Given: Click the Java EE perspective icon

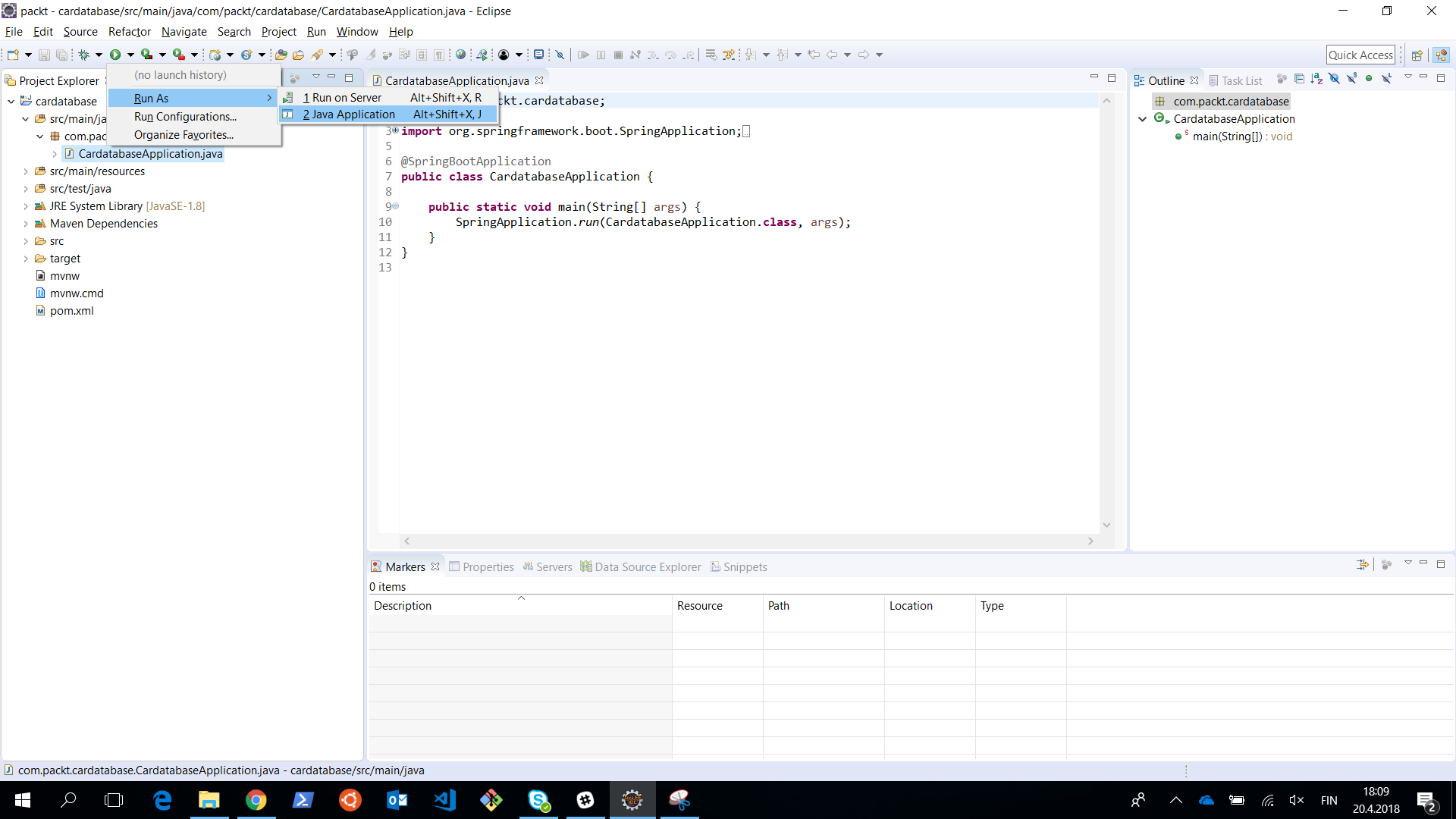Looking at the screenshot, I should [1442, 55].
